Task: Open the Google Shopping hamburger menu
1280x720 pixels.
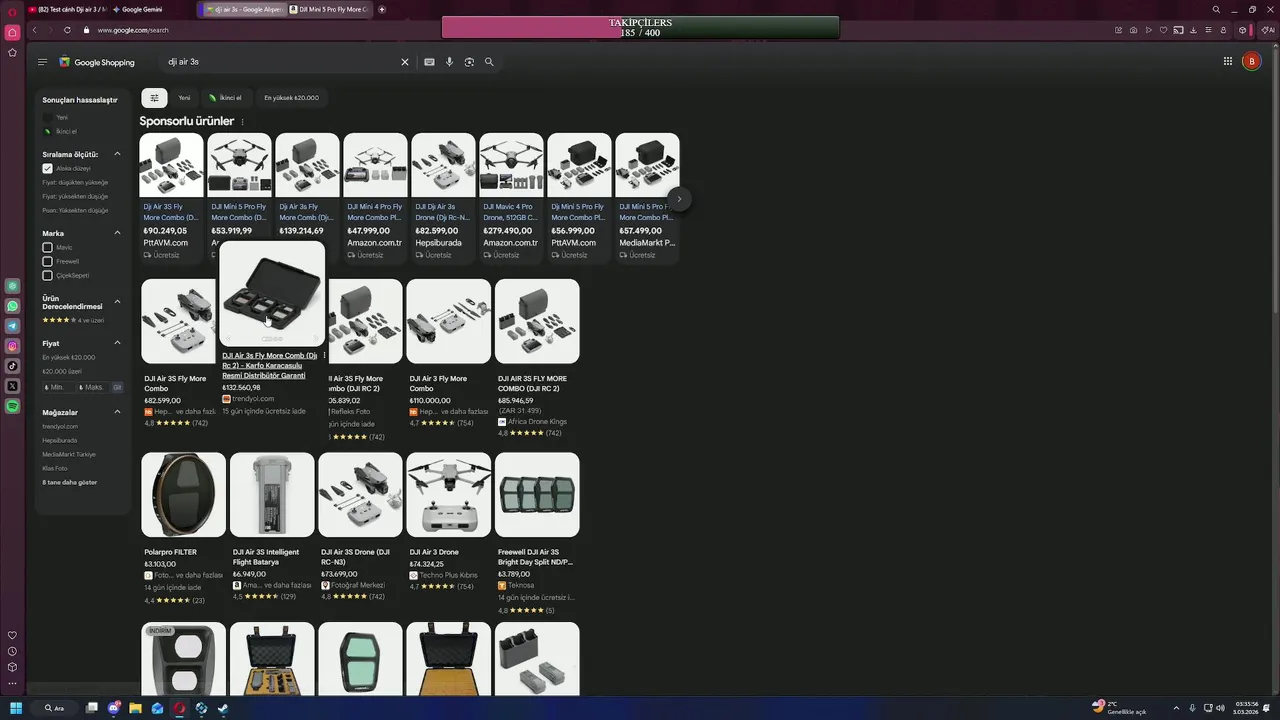Action: [42, 62]
